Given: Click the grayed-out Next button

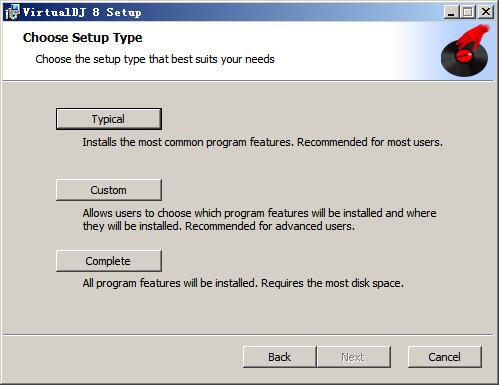Looking at the screenshot, I should coord(354,357).
